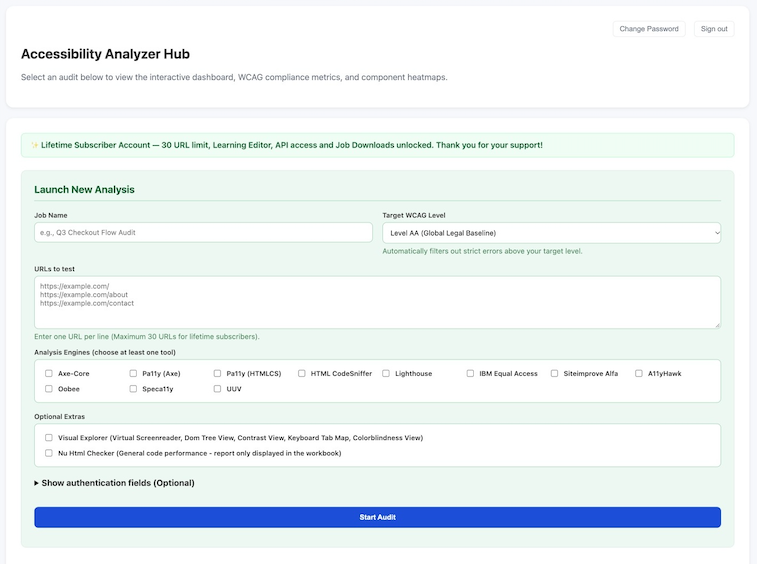The height and width of the screenshot is (564, 757).
Task: Enable the Visual Explorer extra
Action: point(49,437)
